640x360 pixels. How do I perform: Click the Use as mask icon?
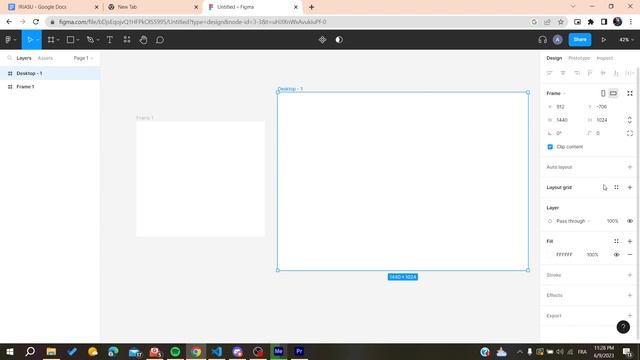coord(339,40)
